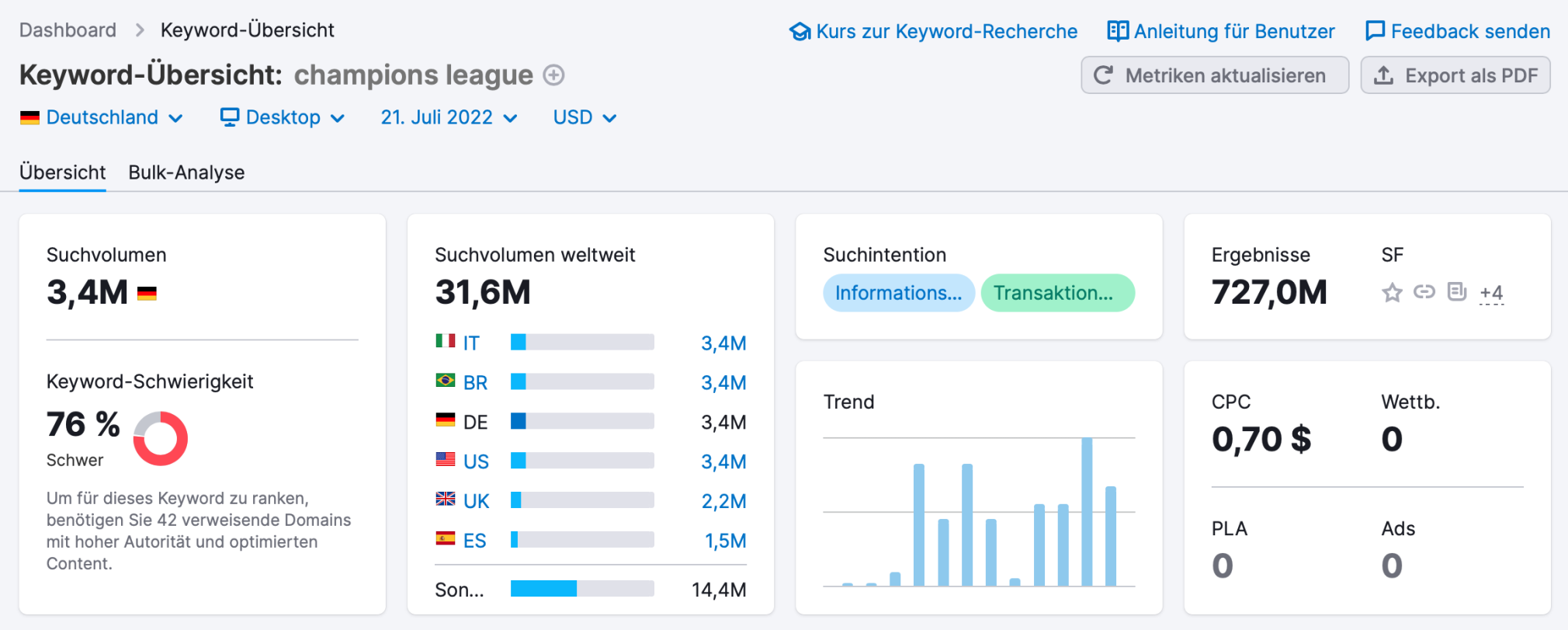Go to Dashboard breadcrumb
1568x630 pixels.
[68, 30]
